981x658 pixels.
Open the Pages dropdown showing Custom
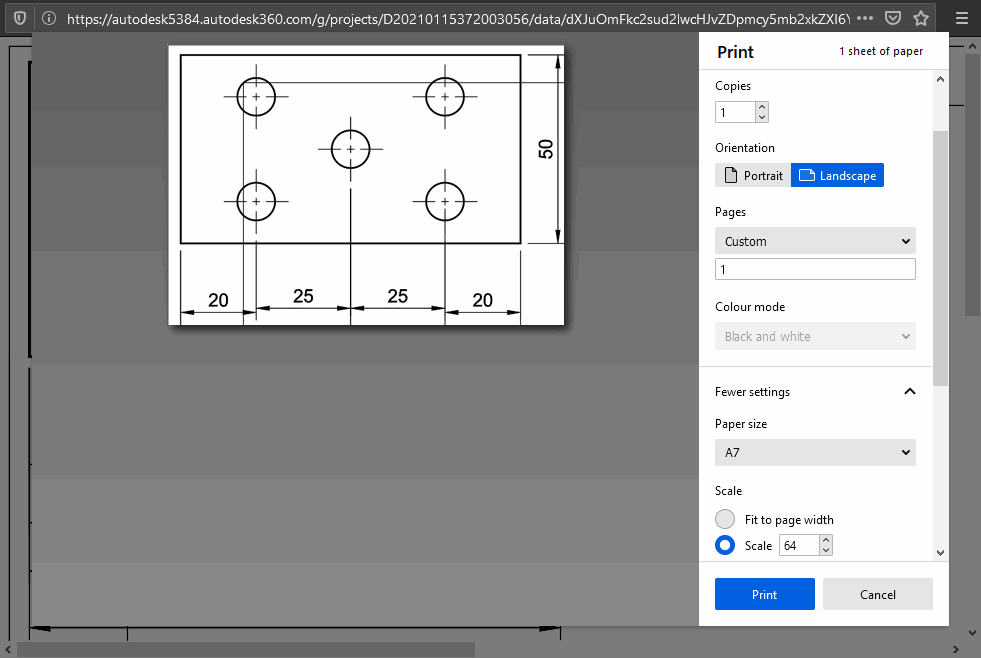(815, 241)
